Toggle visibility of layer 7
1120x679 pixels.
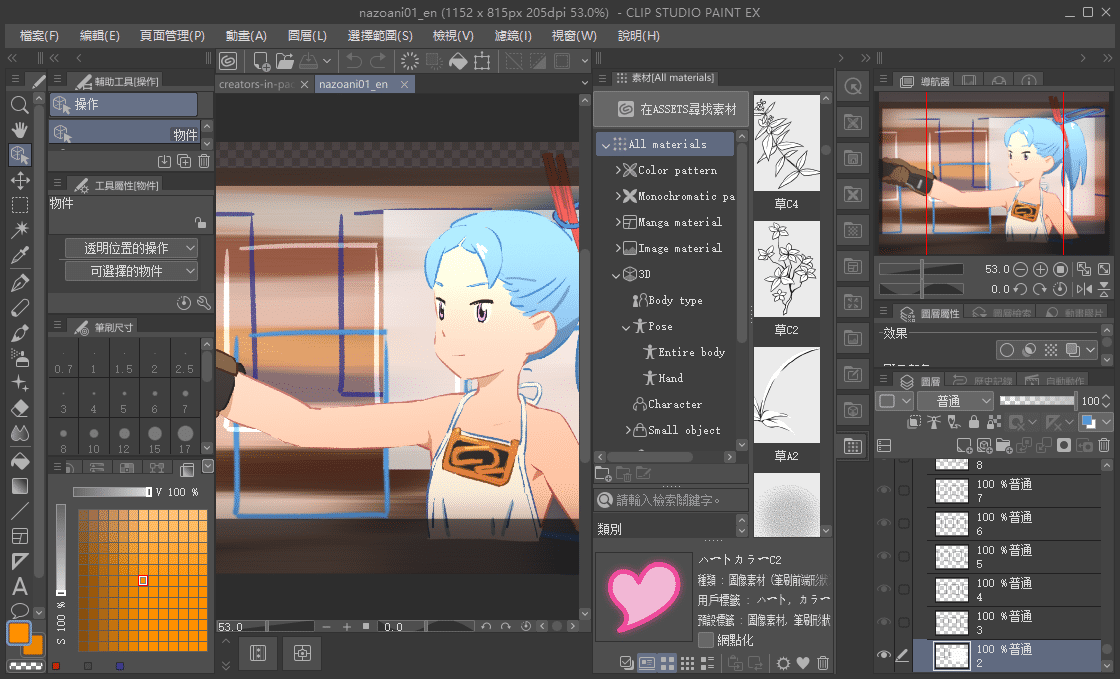[x=884, y=490]
